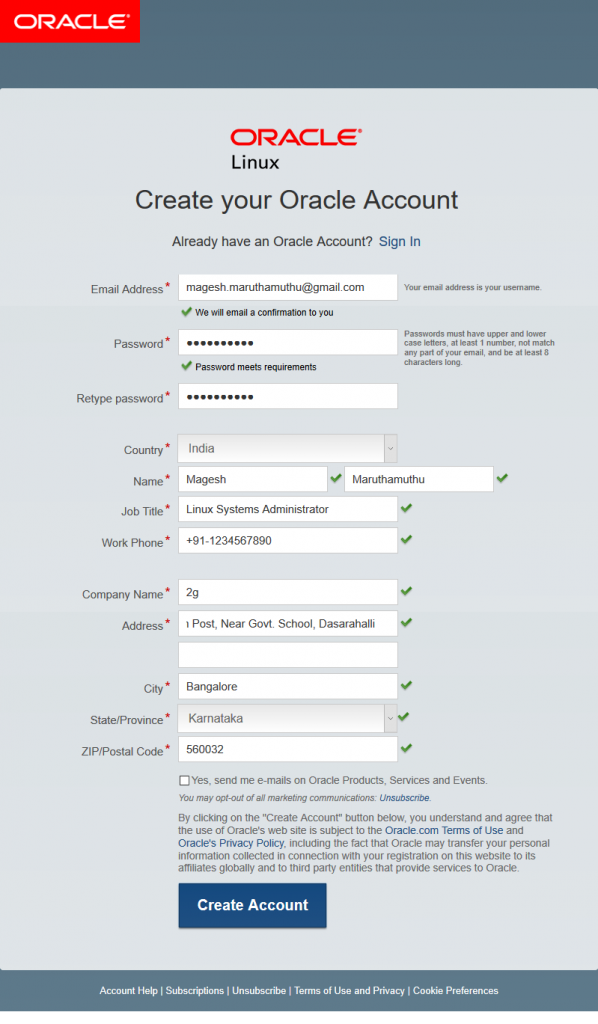Click the Oracle Linux logo above the form
Screen dimensions: 598x1024
tap(294, 143)
